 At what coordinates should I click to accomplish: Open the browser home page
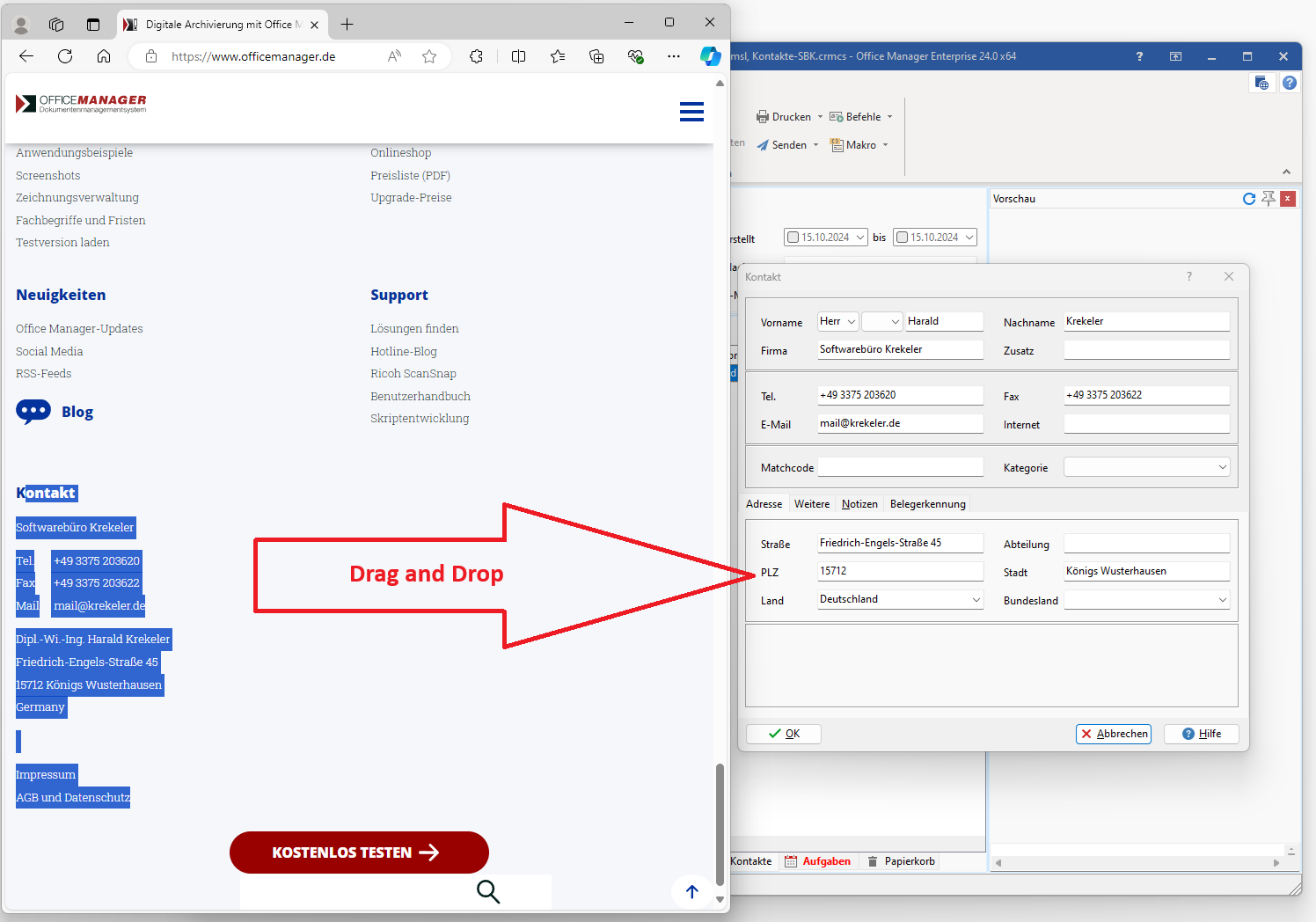pyautogui.click(x=104, y=56)
